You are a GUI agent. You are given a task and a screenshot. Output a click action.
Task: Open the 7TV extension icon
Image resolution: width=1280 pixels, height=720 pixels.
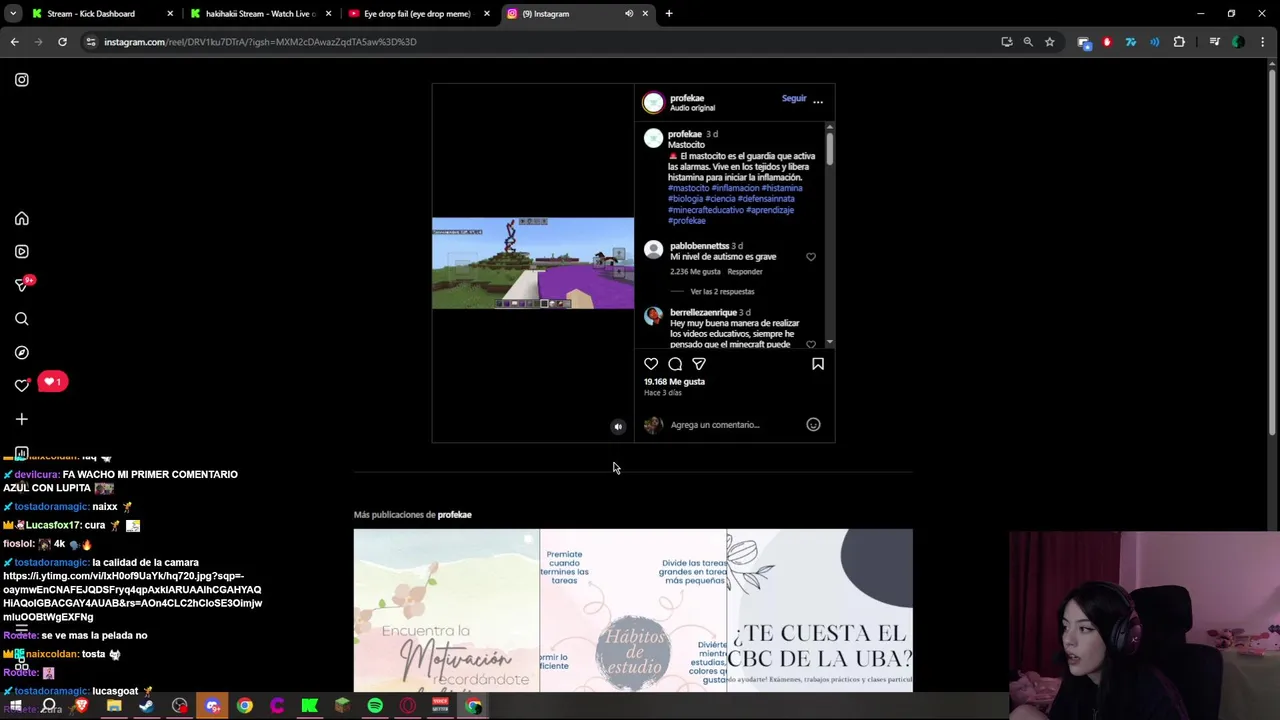click(x=1131, y=42)
